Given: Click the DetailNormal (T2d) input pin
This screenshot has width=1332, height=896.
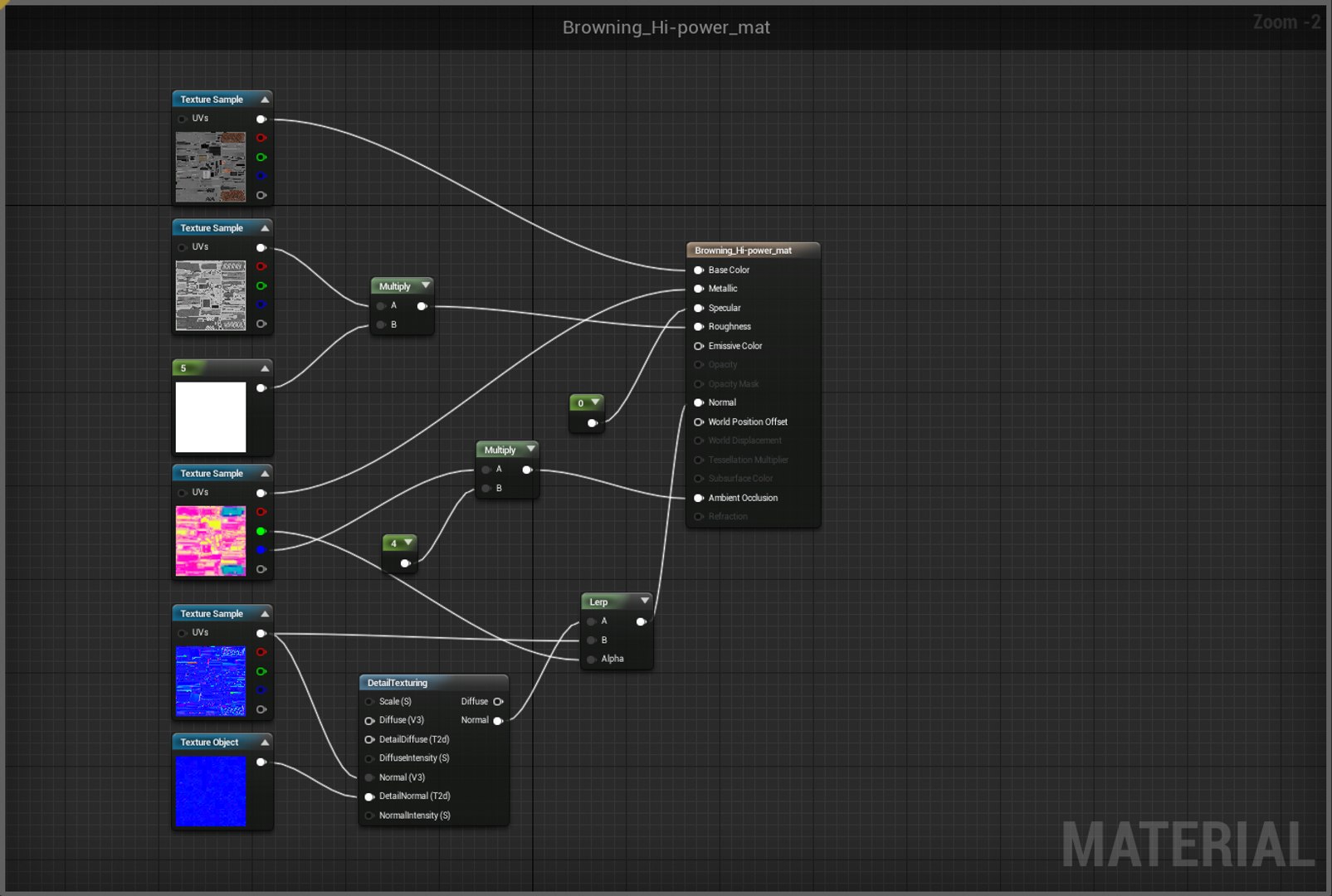Looking at the screenshot, I should tap(369, 796).
